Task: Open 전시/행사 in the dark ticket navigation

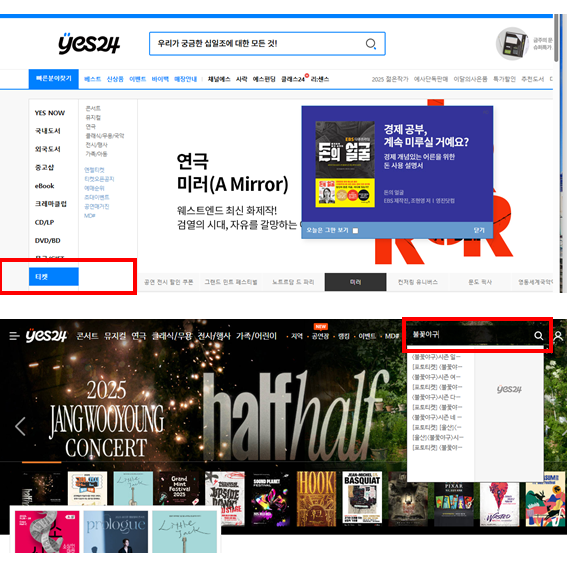Action: point(214,336)
